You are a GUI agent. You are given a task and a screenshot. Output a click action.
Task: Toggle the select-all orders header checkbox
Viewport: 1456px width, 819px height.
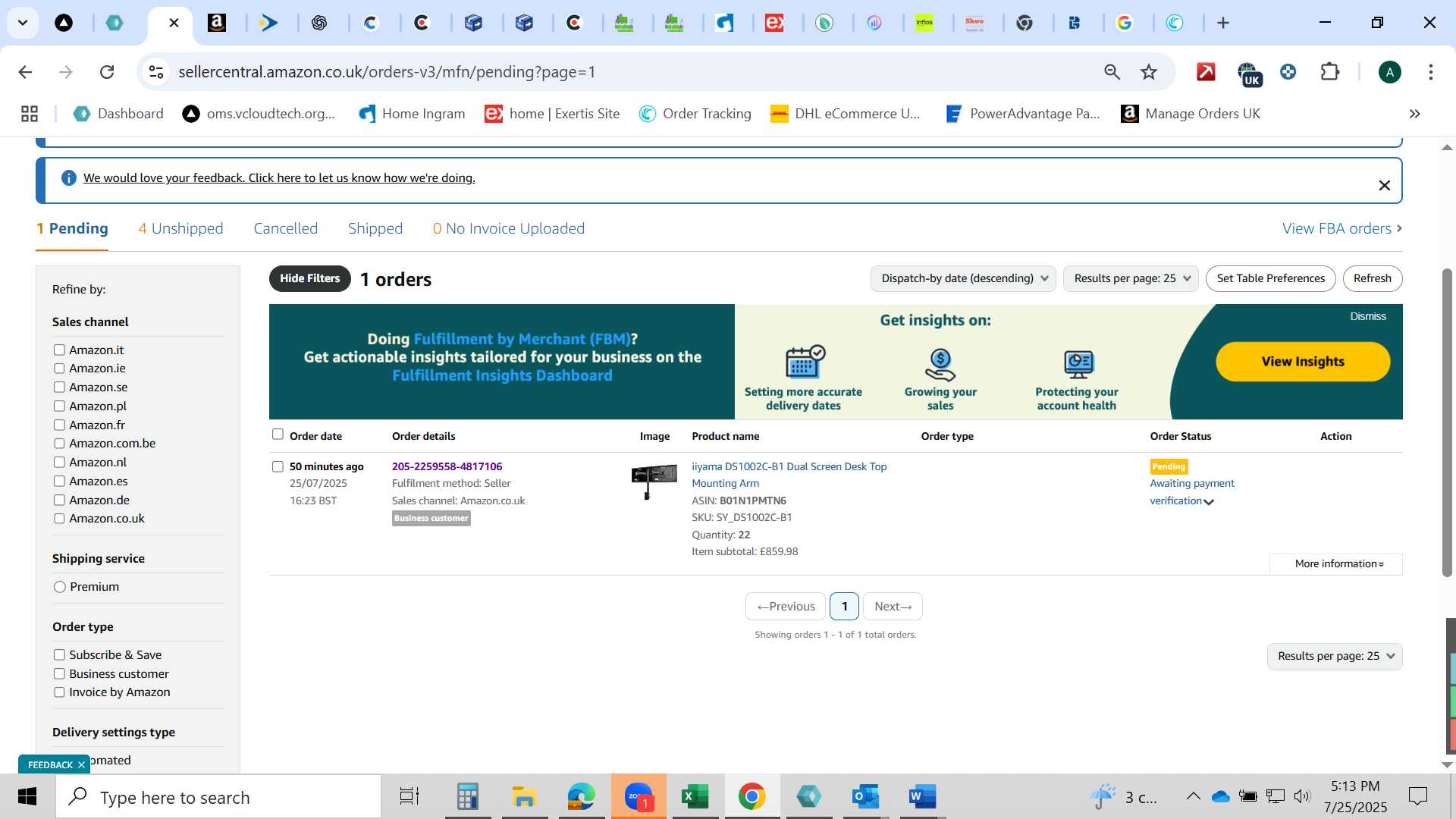pyautogui.click(x=278, y=435)
